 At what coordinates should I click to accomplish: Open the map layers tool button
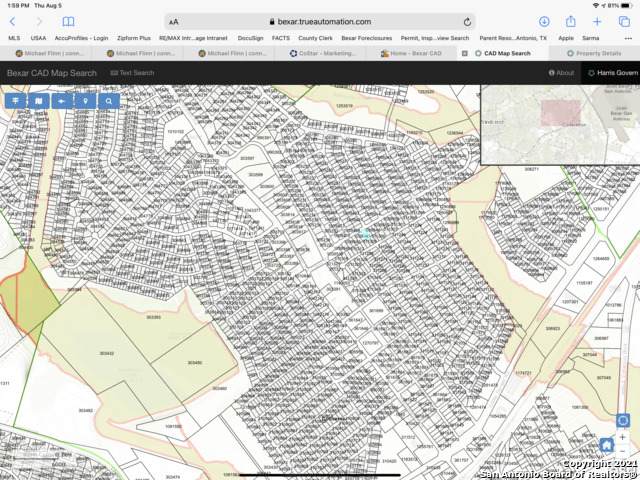(16, 101)
